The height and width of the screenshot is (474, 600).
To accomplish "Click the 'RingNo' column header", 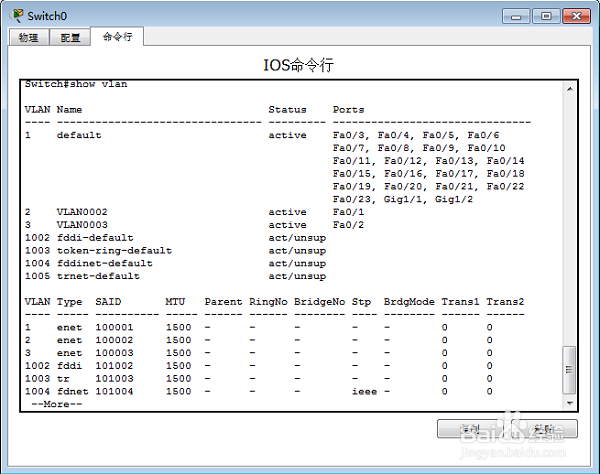I will (x=268, y=302).
